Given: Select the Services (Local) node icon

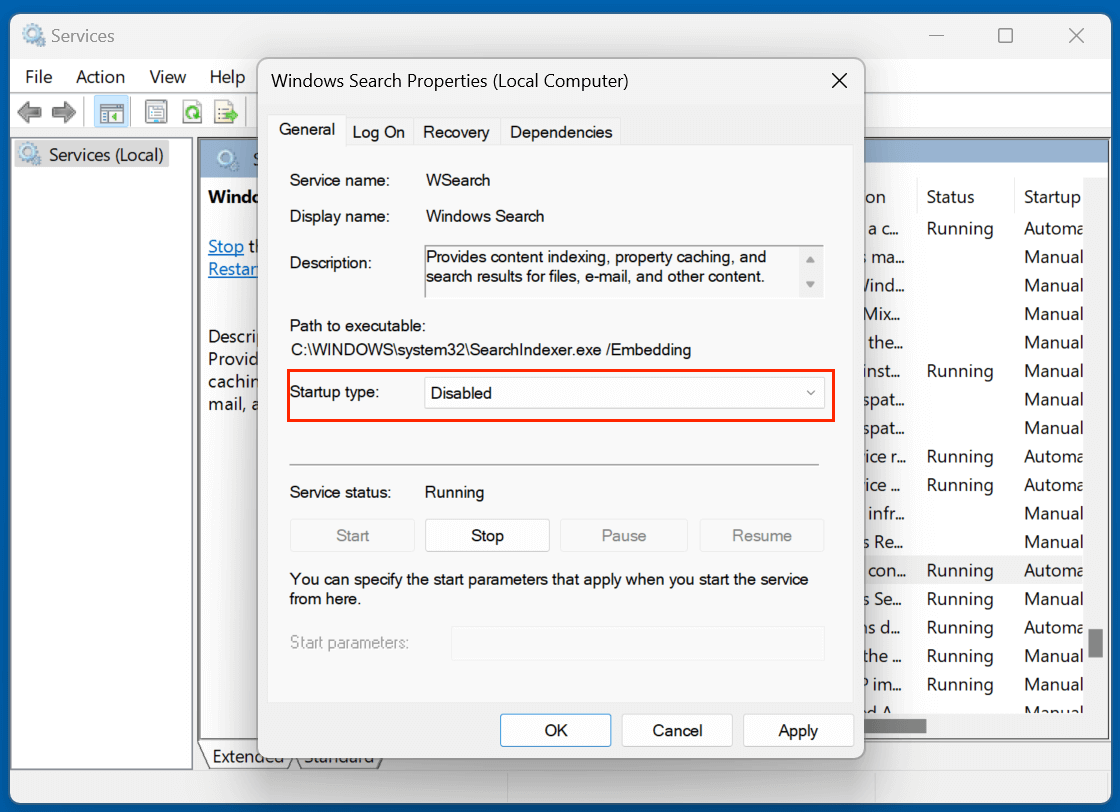Looking at the screenshot, I should (27, 154).
